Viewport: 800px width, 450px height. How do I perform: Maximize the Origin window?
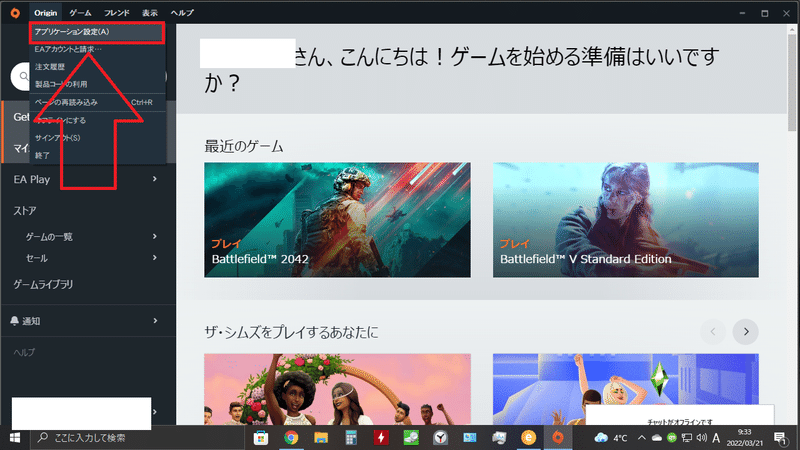click(764, 13)
